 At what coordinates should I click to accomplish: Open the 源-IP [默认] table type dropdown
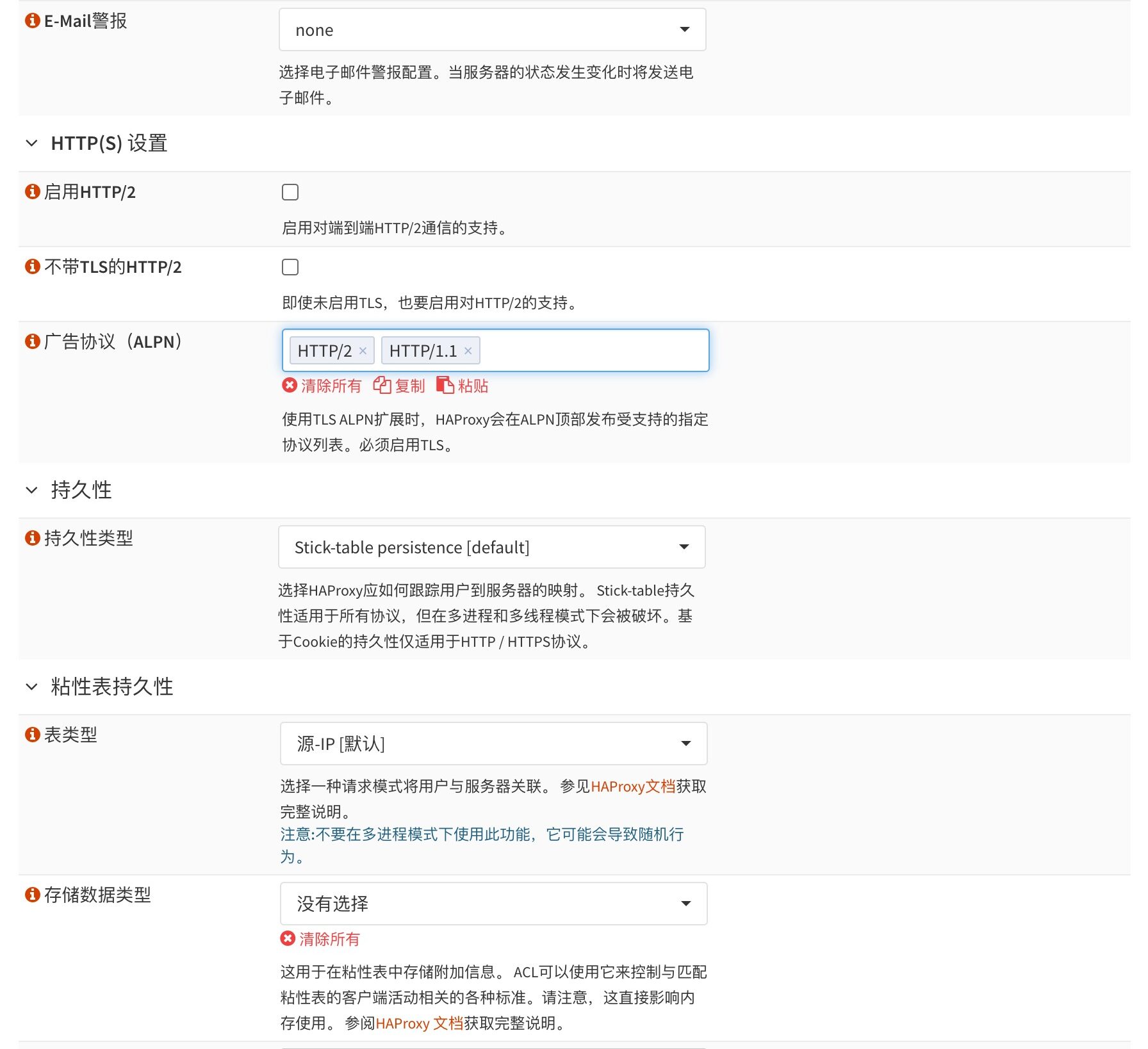coord(493,744)
